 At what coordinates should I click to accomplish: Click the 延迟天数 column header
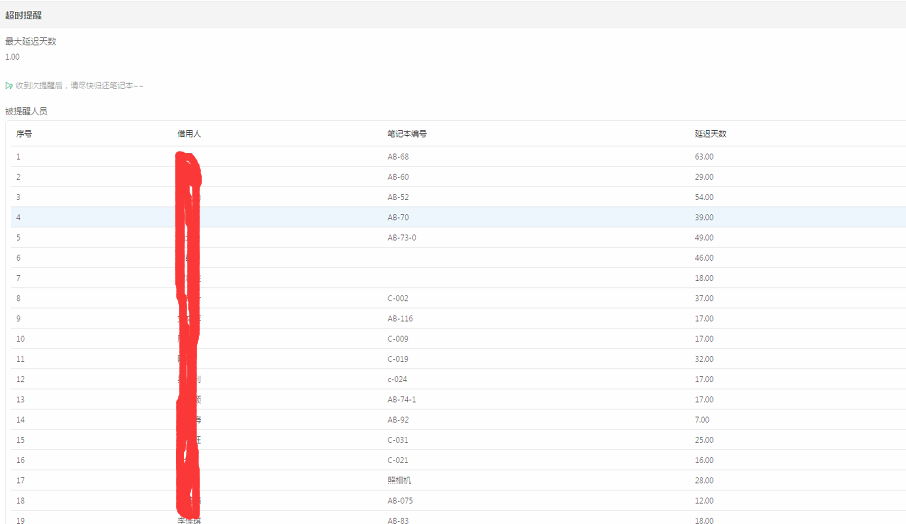(x=711, y=133)
